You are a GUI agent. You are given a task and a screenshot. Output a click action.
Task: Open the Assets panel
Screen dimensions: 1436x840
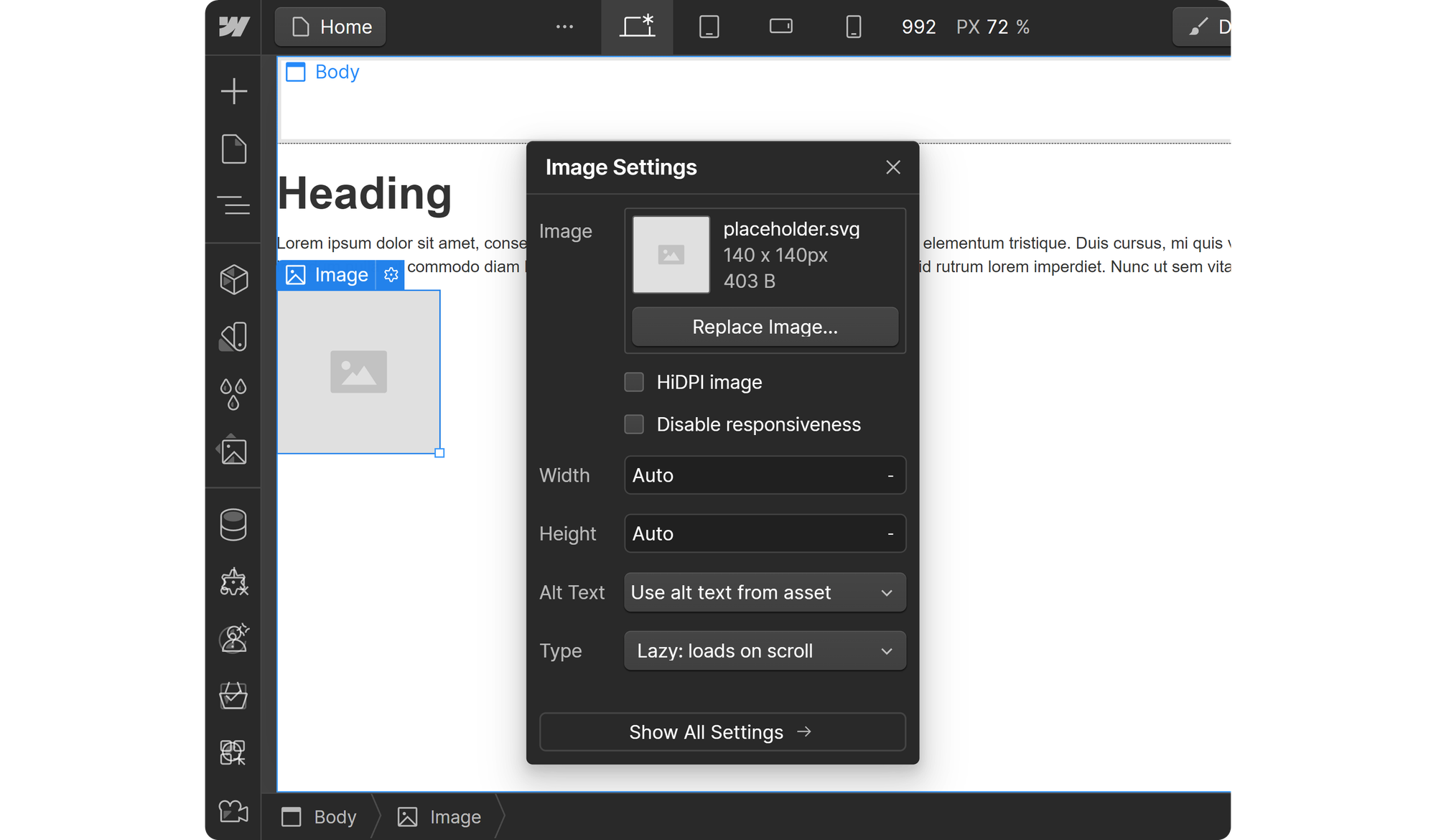[233, 451]
